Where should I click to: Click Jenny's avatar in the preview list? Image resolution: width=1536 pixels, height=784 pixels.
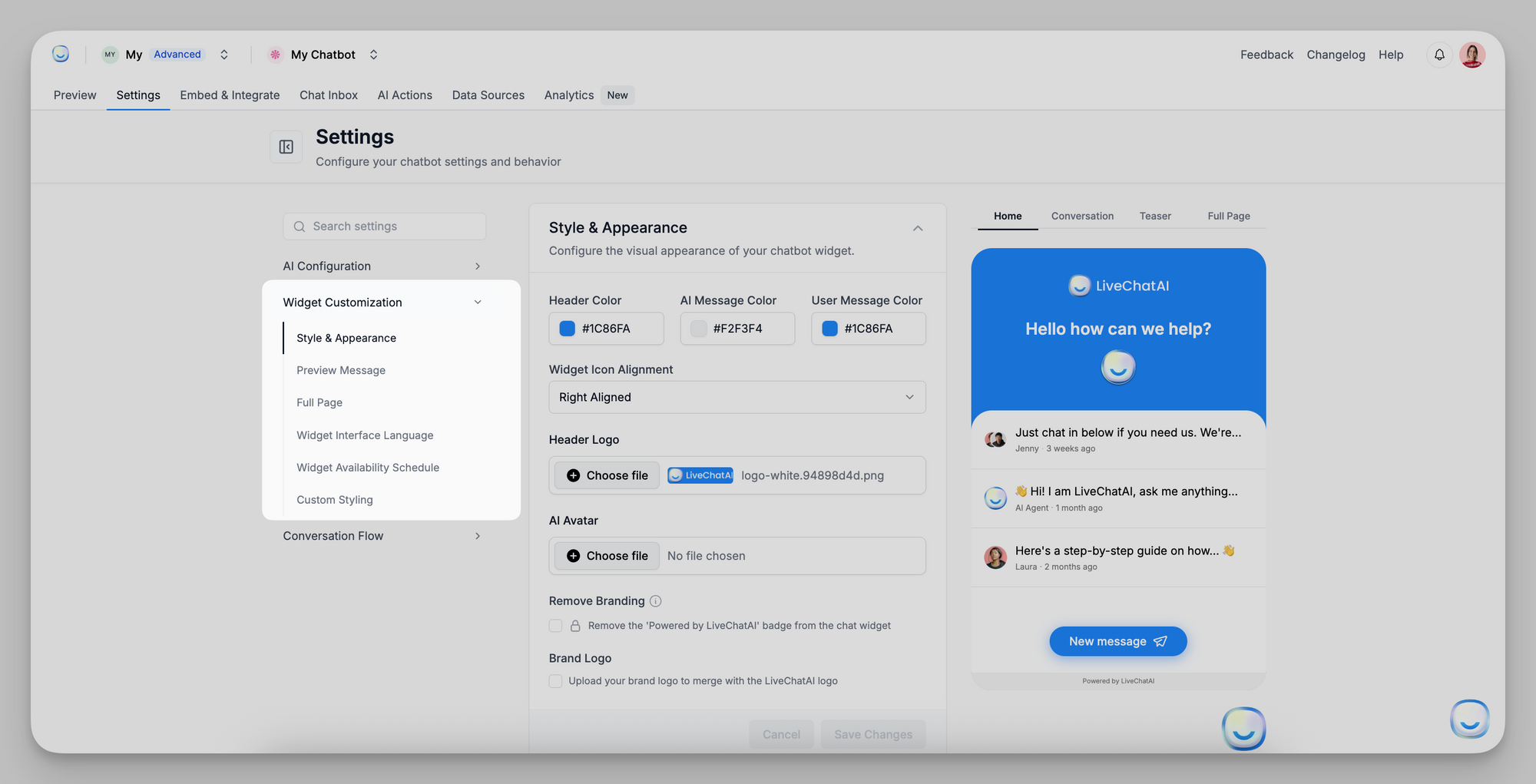click(x=995, y=439)
